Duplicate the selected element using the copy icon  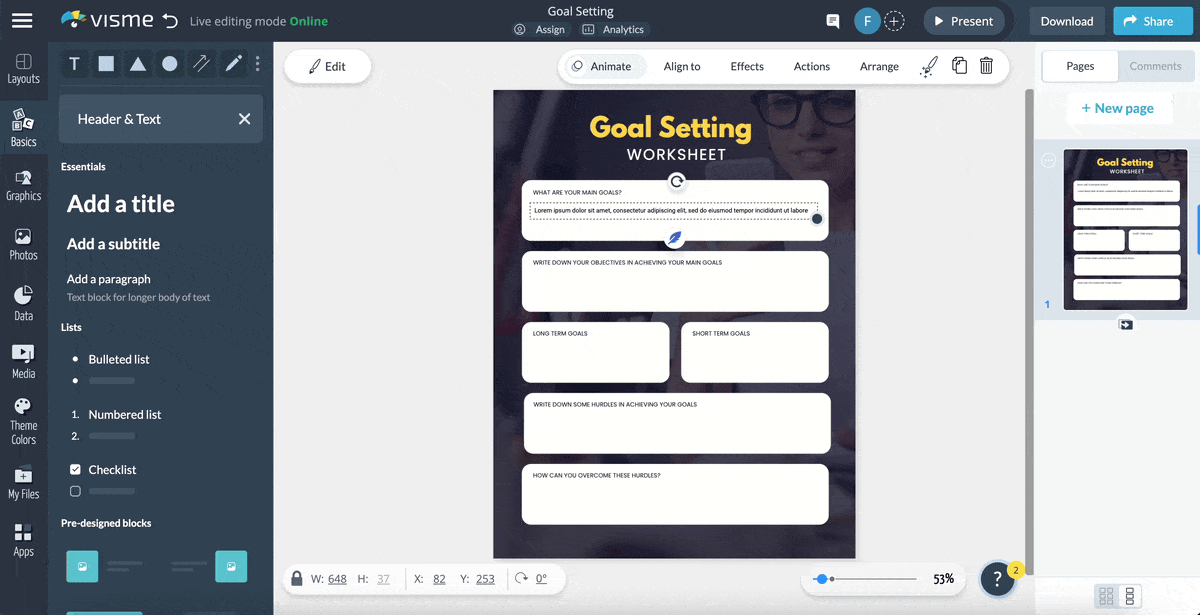(958, 65)
